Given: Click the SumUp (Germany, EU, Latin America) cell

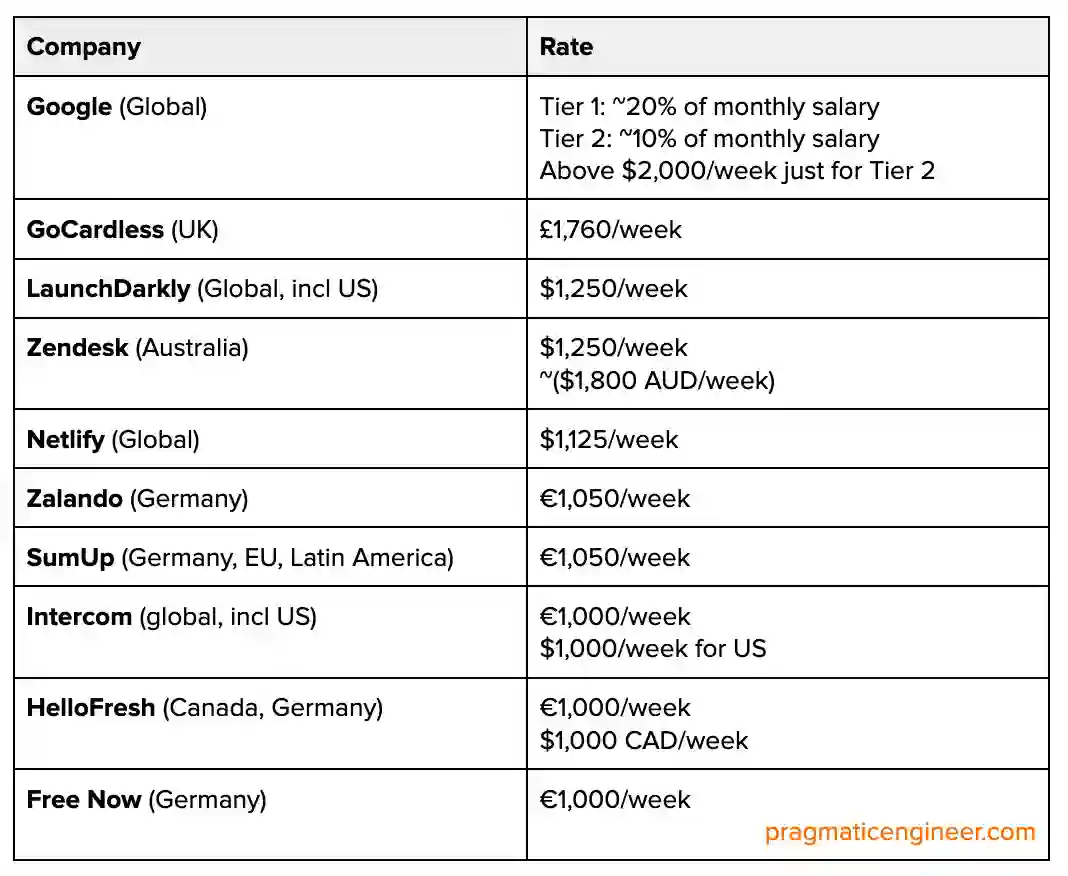Looking at the screenshot, I should [240, 557].
